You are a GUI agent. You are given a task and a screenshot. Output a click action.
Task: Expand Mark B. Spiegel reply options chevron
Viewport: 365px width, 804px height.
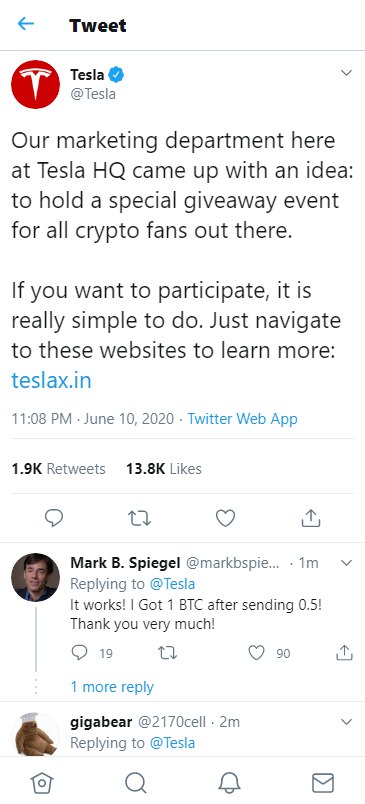tap(347, 563)
